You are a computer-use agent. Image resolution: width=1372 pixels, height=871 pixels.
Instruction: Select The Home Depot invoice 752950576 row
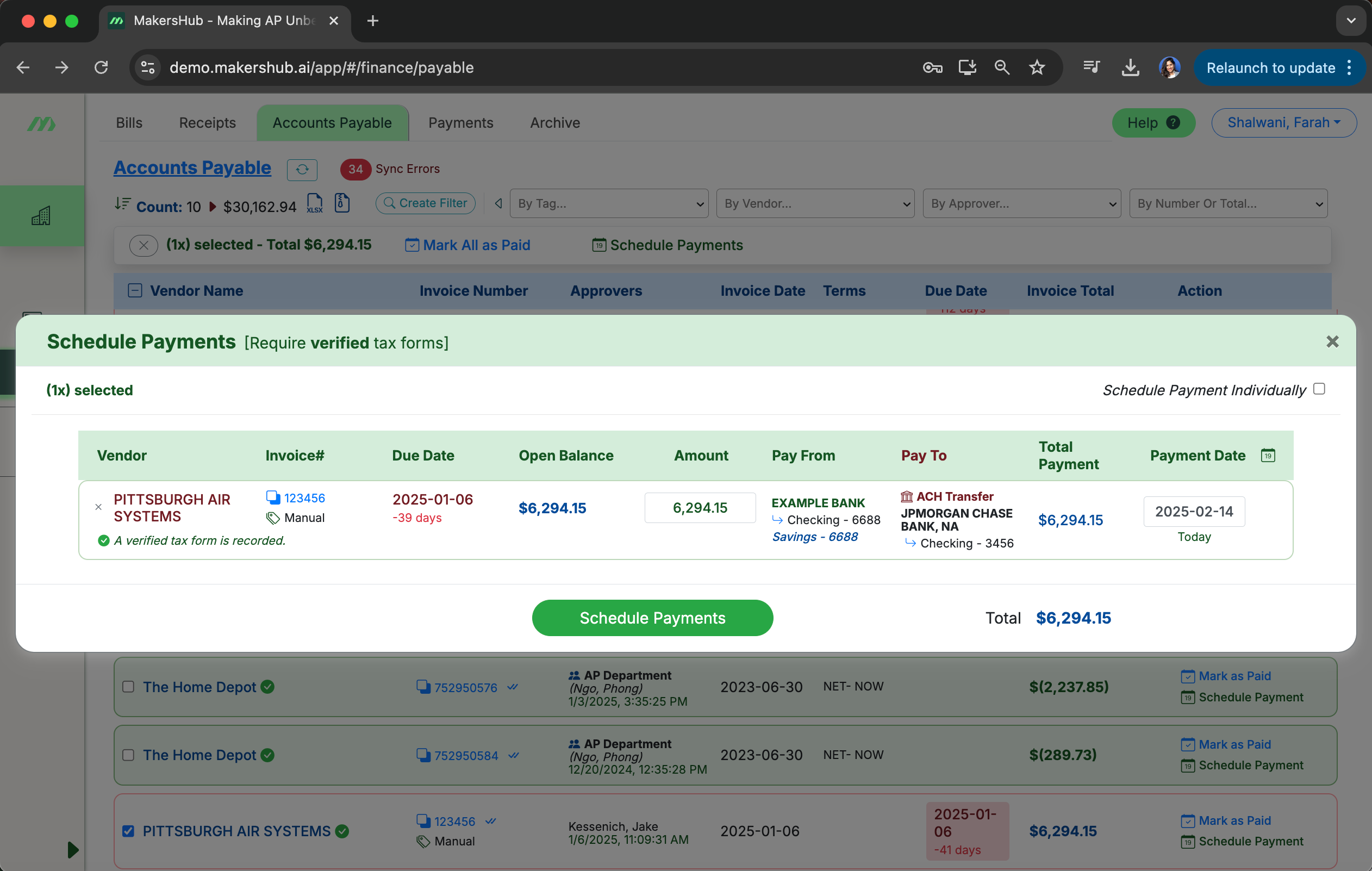coord(129,687)
